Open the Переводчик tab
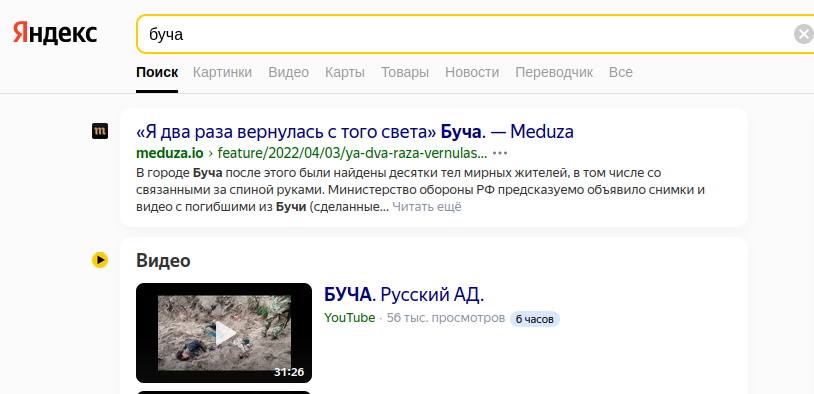 click(554, 72)
